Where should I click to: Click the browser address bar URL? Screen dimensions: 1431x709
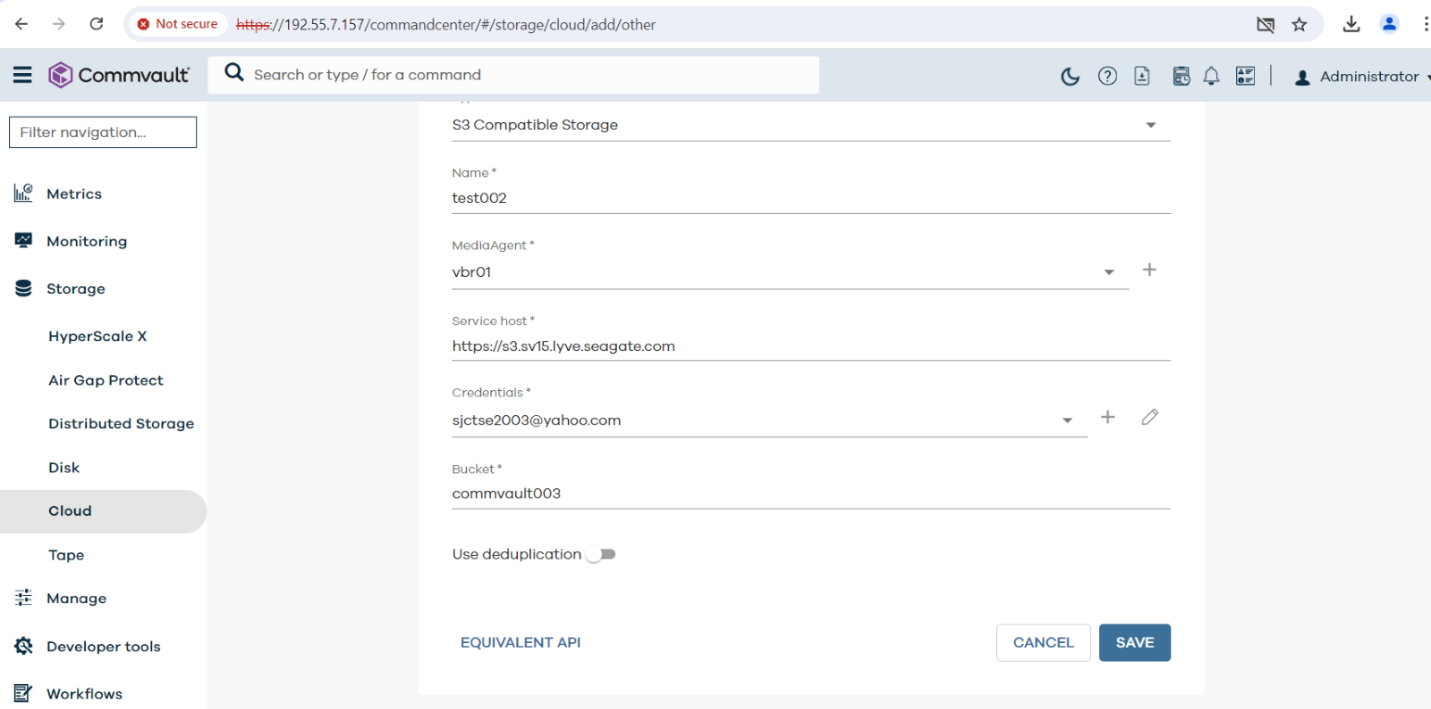coord(446,24)
